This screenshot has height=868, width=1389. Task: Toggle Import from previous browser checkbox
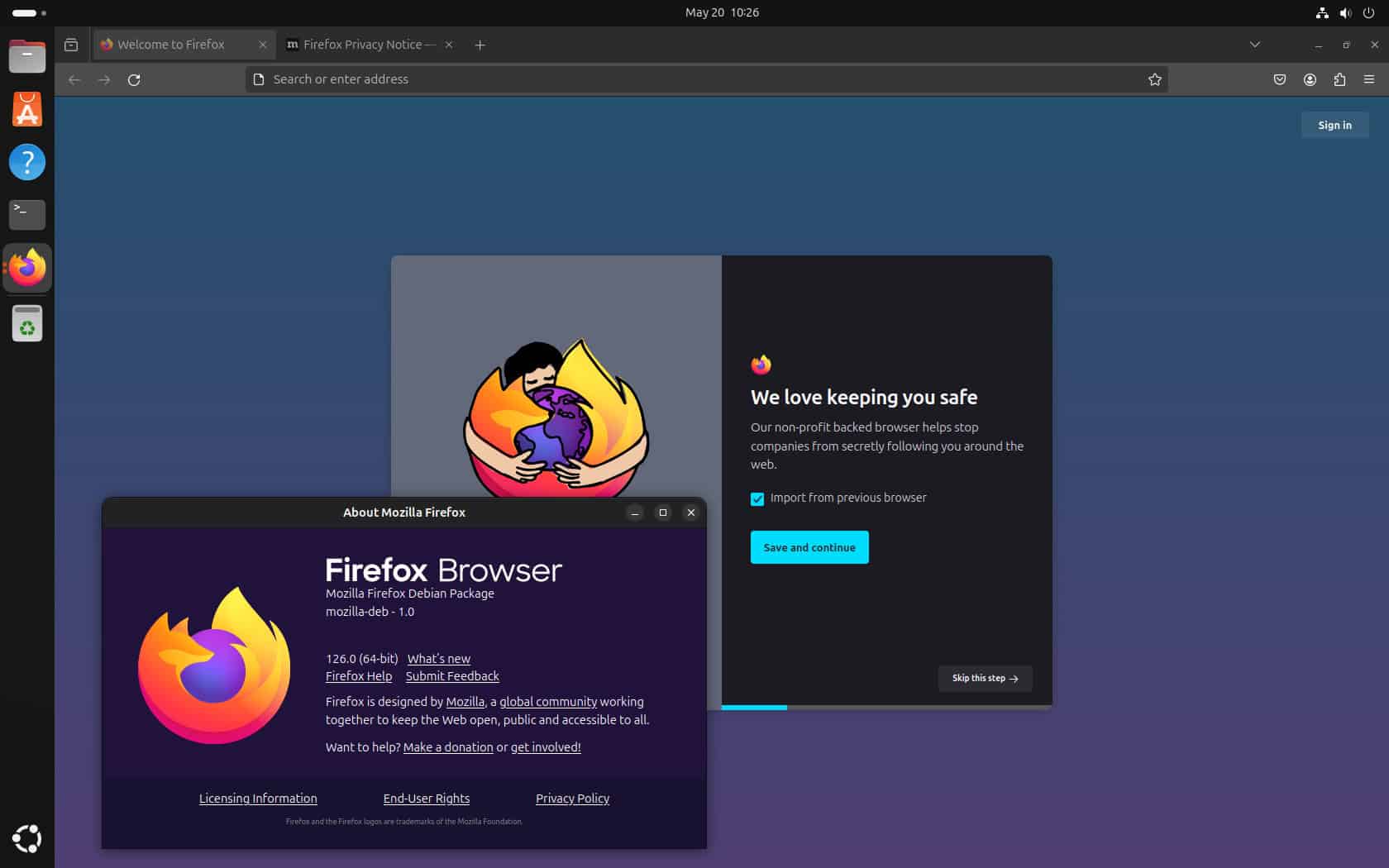pyautogui.click(x=757, y=498)
